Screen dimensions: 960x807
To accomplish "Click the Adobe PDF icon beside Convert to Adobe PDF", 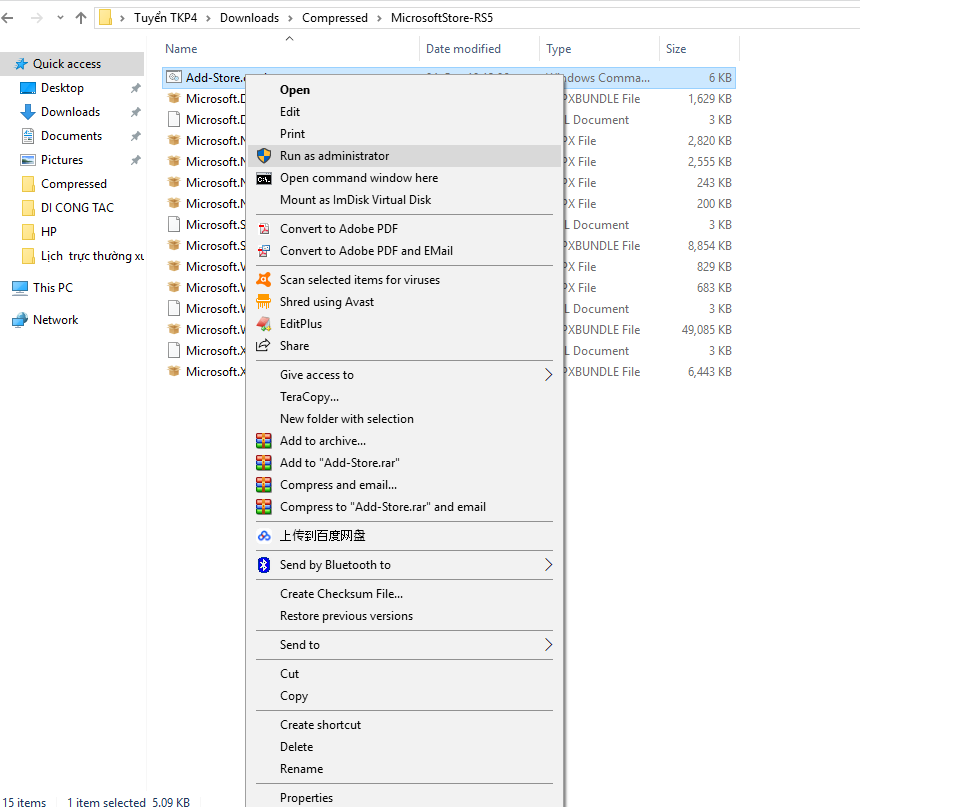I will point(264,229).
